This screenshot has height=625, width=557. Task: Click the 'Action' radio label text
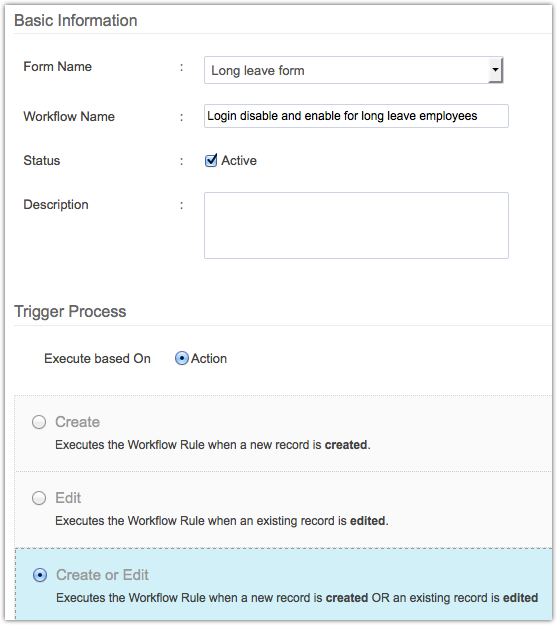[x=209, y=359]
